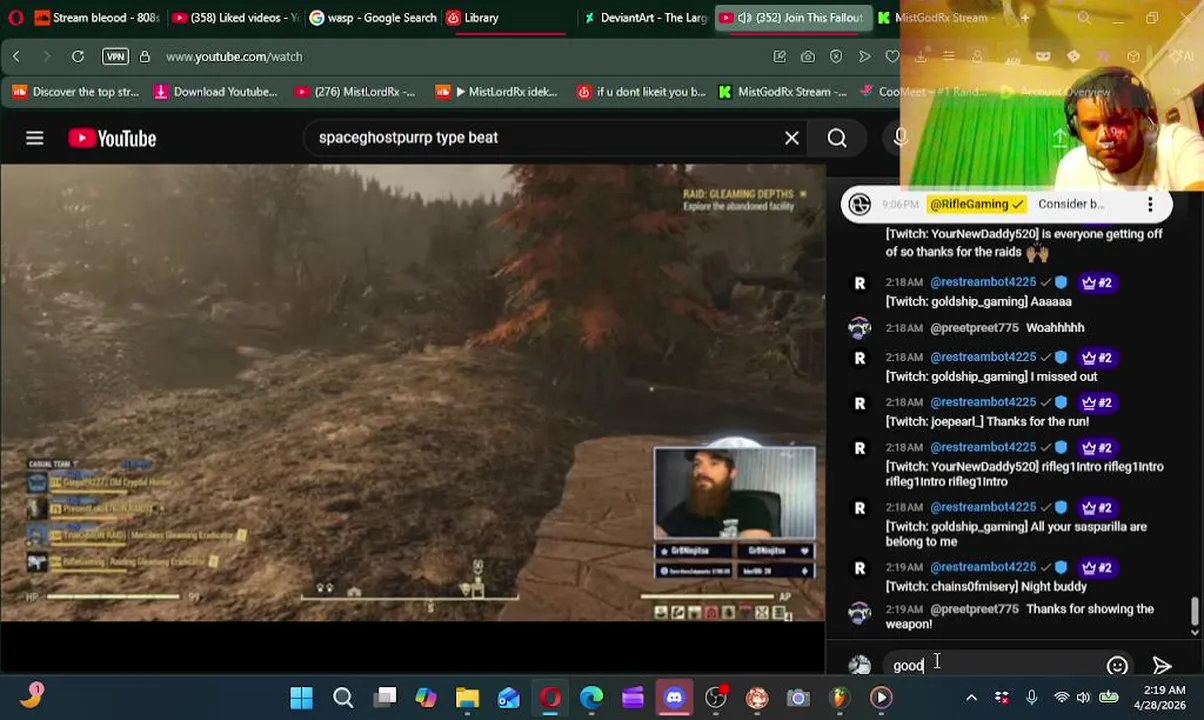Open Task View on the taskbar
1204x720 pixels.
(x=385, y=697)
